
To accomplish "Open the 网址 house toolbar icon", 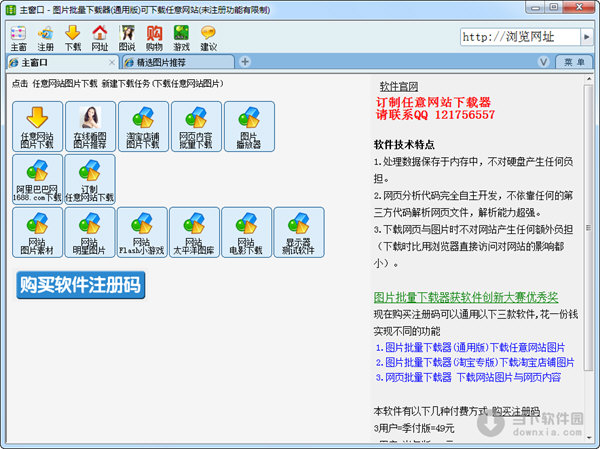I will point(100,38).
